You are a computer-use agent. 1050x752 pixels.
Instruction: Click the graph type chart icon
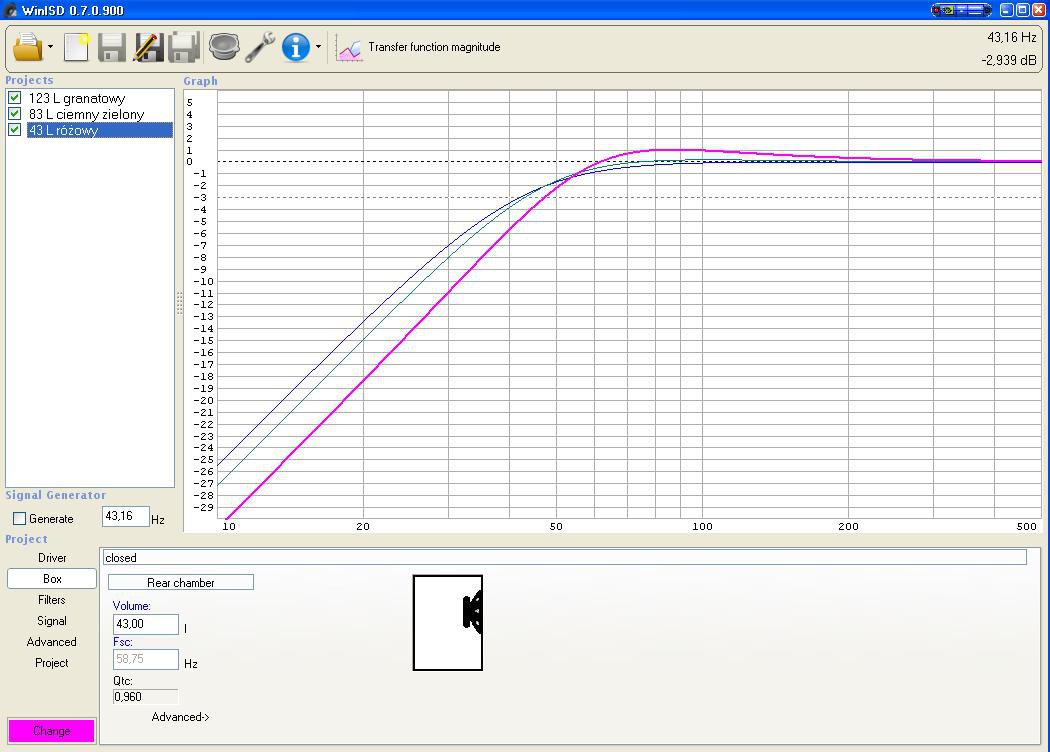coord(350,49)
